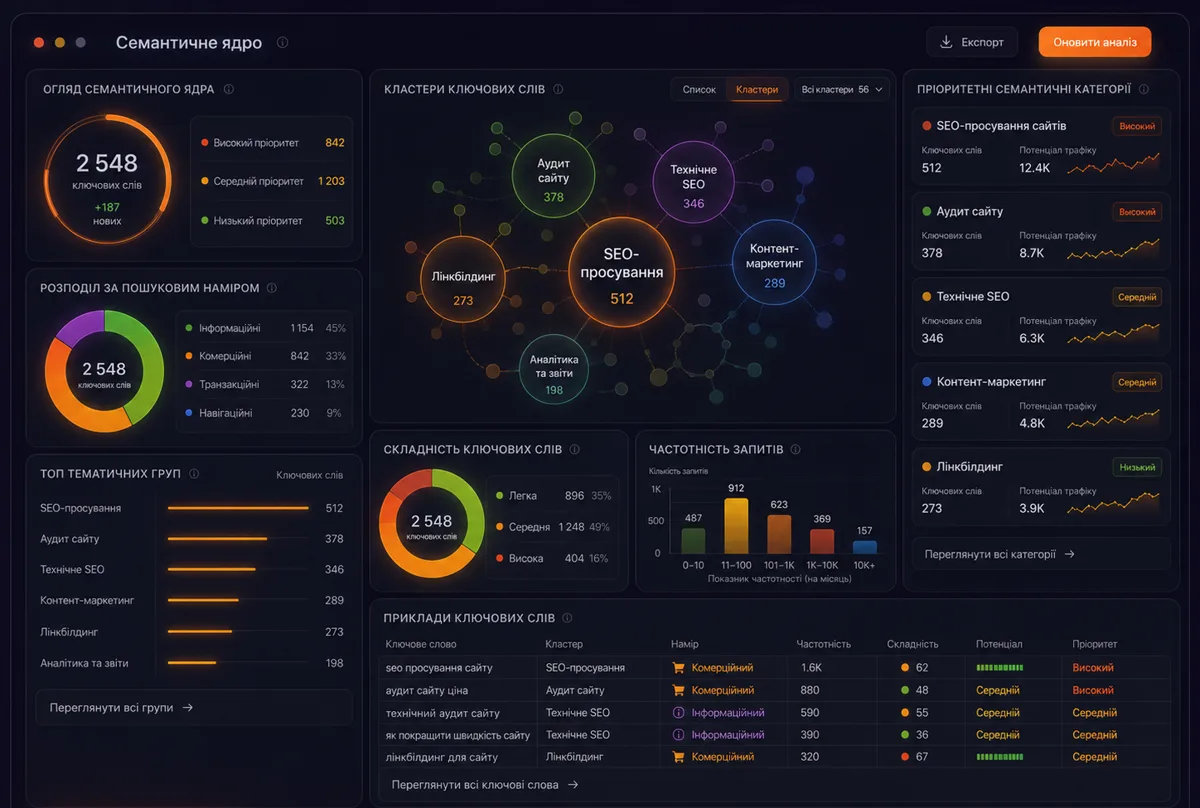Click Навігаційні intent legend row
The width and height of the screenshot is (1200, 808).
[265, 413]
